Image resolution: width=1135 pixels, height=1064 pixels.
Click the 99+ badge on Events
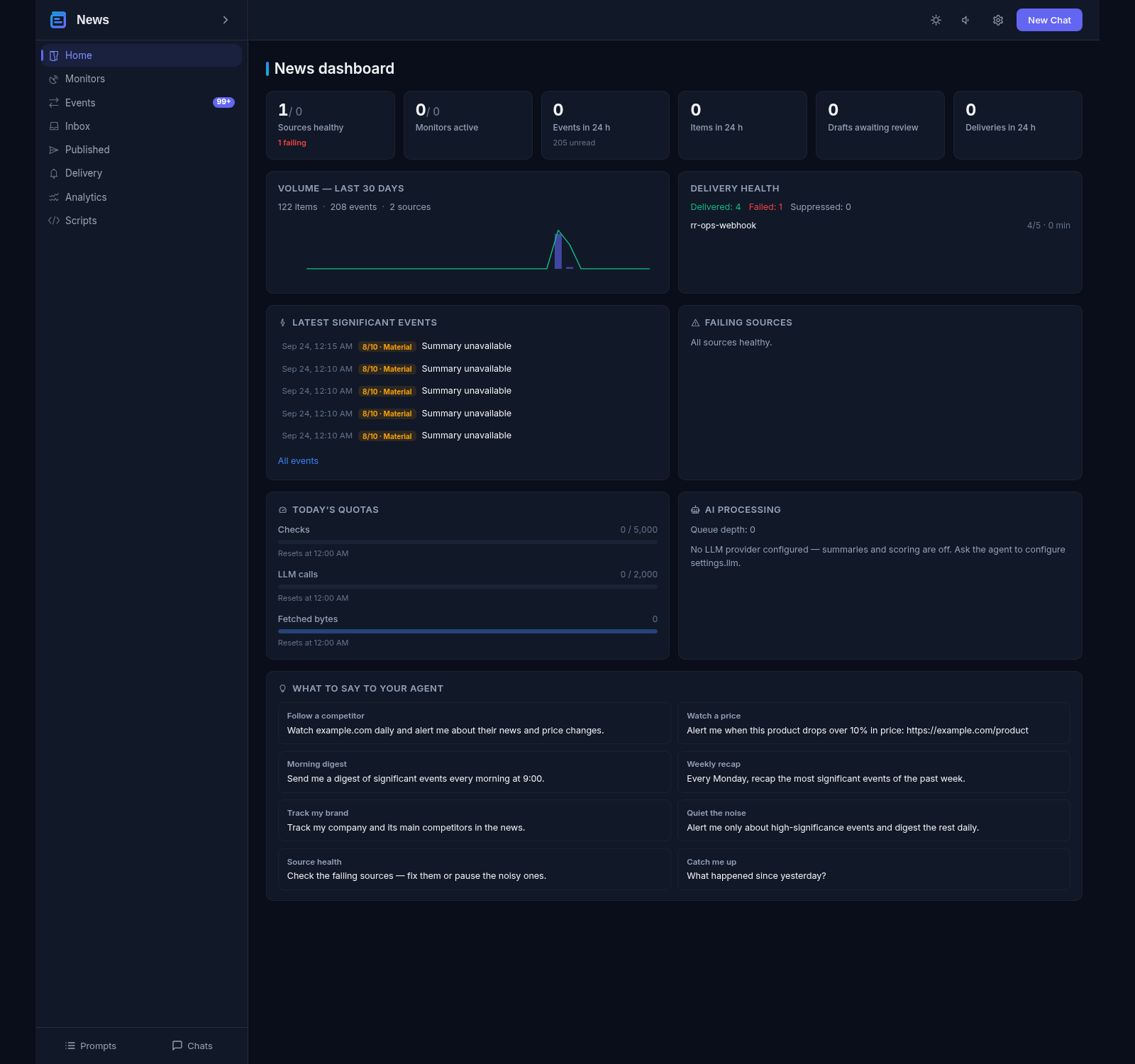tap(223, 102)
